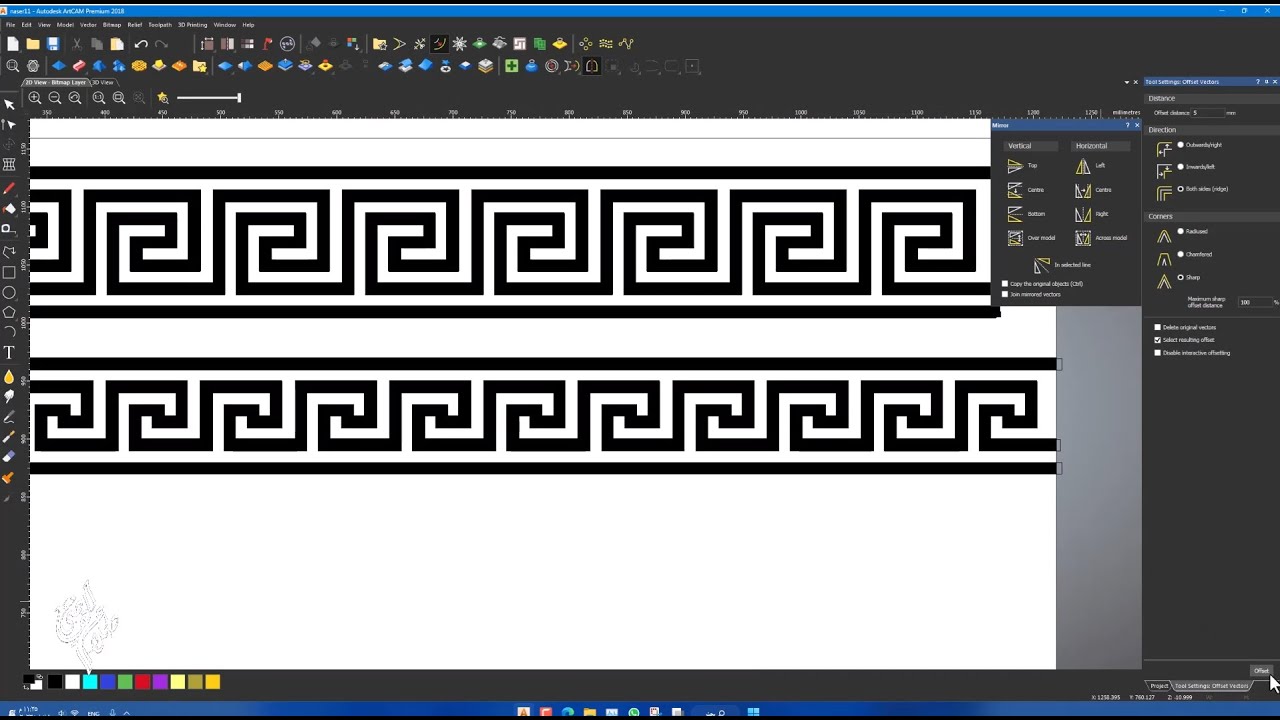This screenshot has height=720, width=1280.
Task: Click the Undo arrow
Action: [141, 44]
